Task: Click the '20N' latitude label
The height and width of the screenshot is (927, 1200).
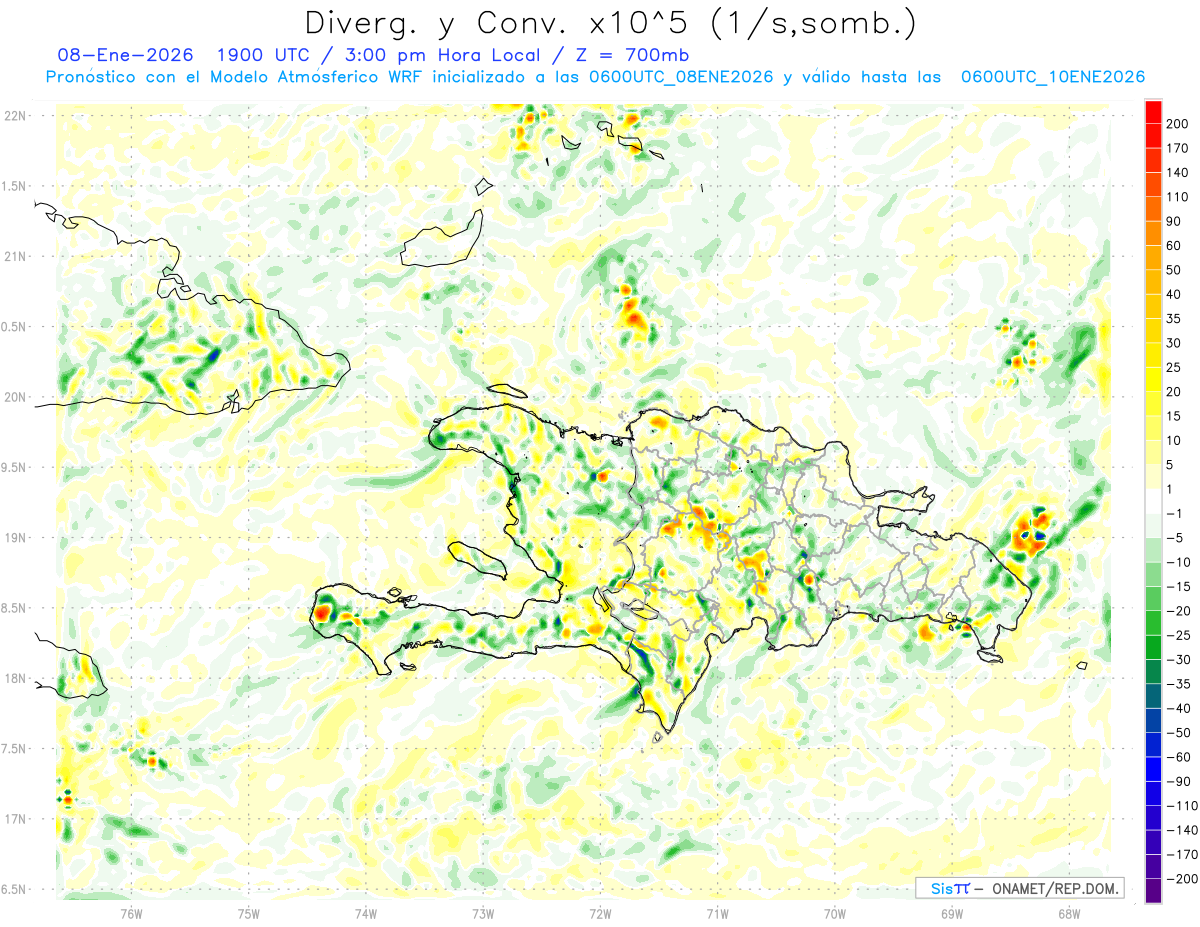Action: (x=15, y=397)
